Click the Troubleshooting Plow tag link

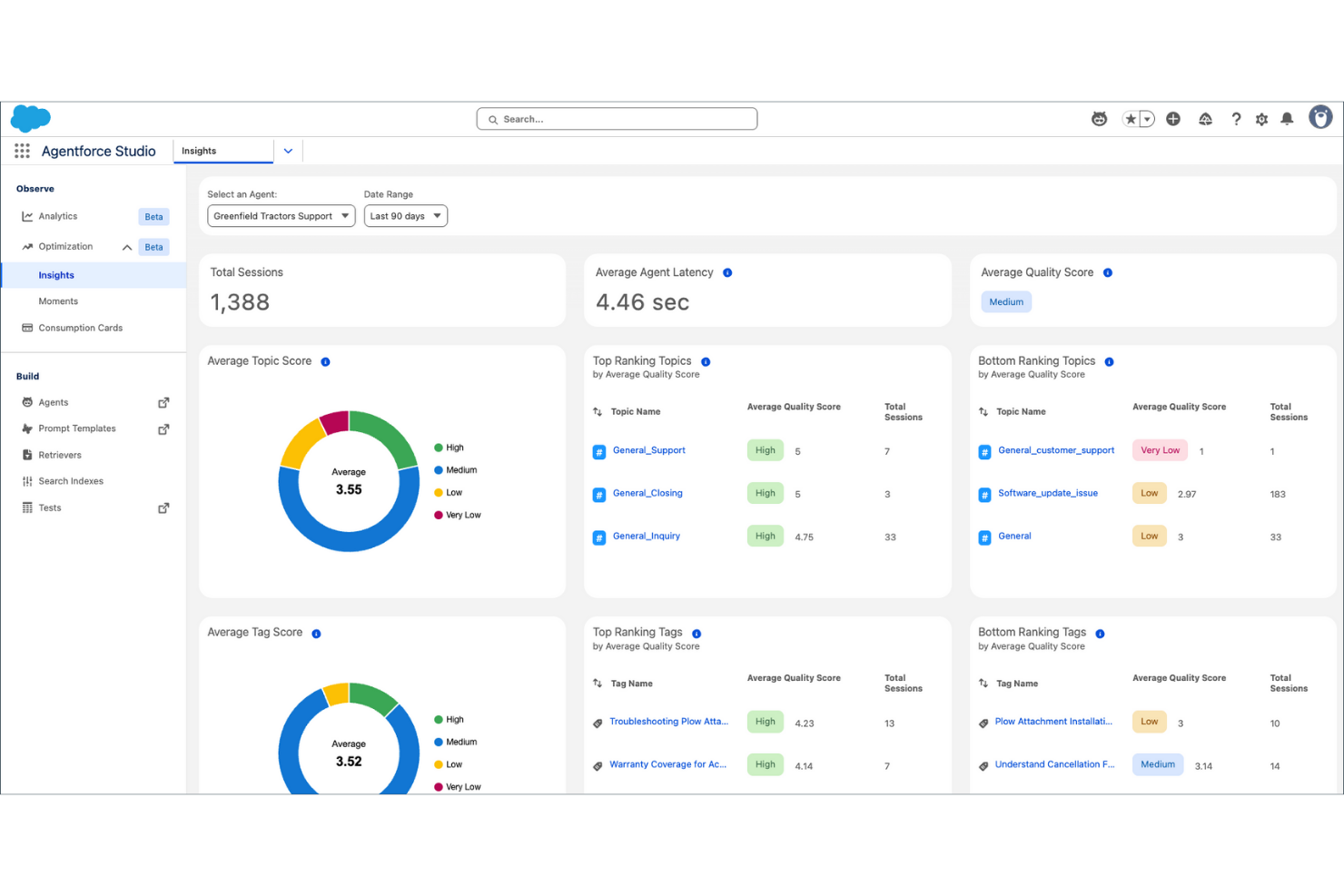coord(669,721)
